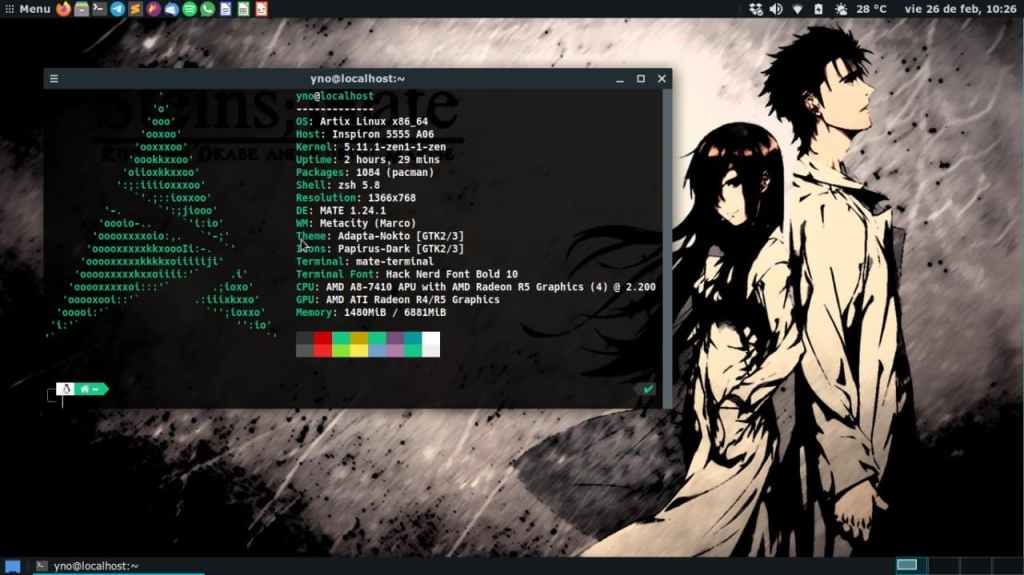The width and height of the screenshot is (1024, 575).
Task: Switch to the first workspace
Action: pyautogui.click(x=907, y=565)
